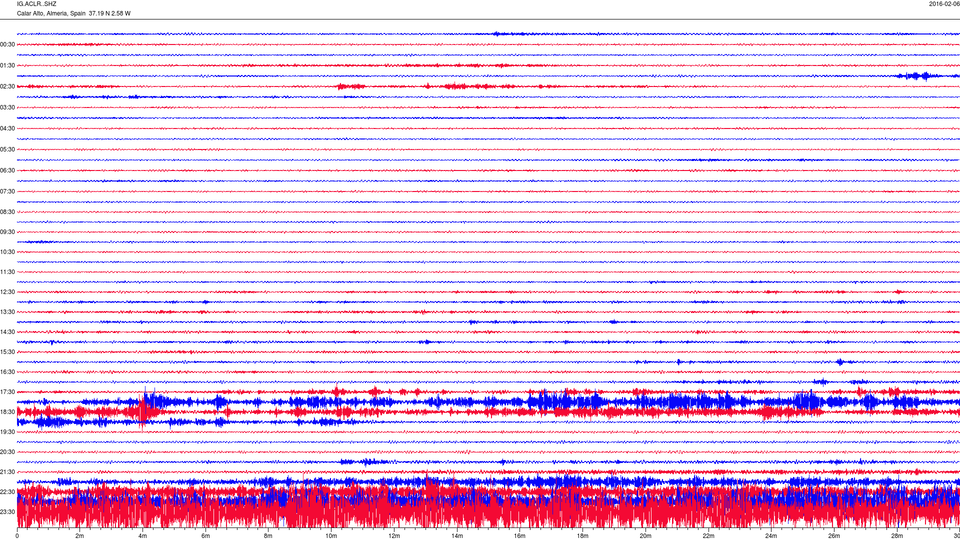
Task: Select the 08:30 time label
Action: point(7,212)
